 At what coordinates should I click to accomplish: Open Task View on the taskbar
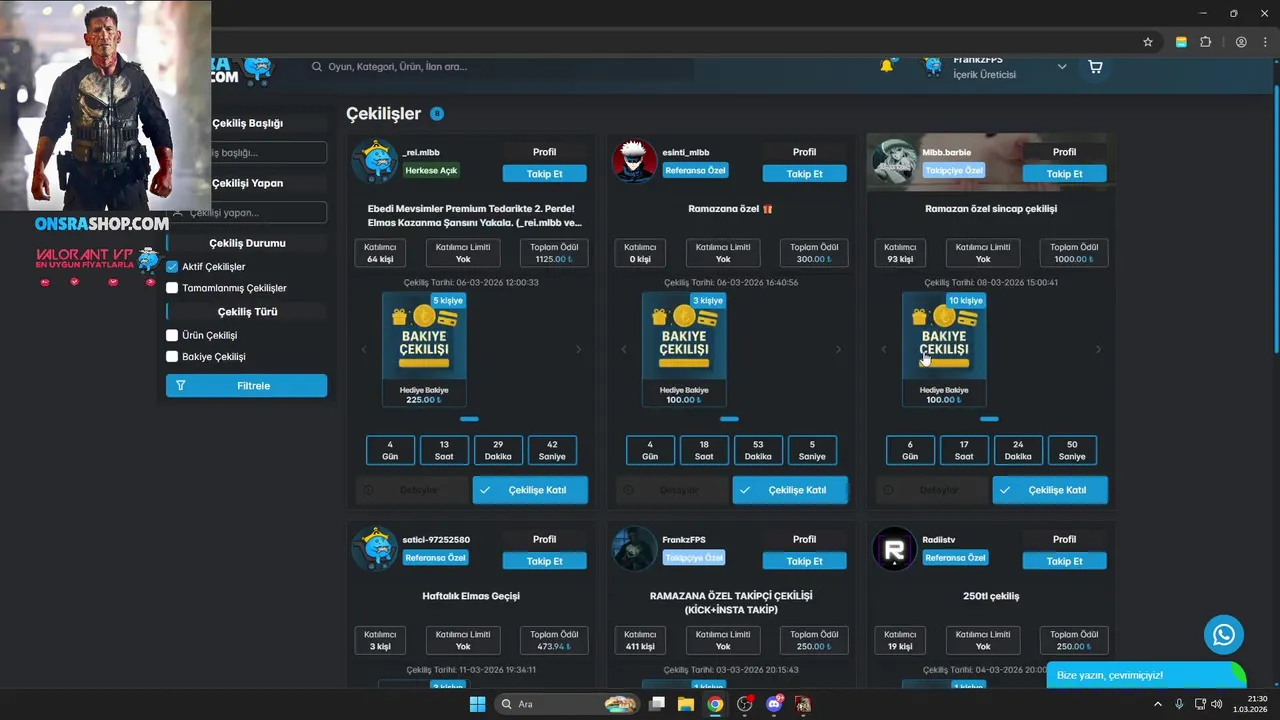click(x=657, y=704)
